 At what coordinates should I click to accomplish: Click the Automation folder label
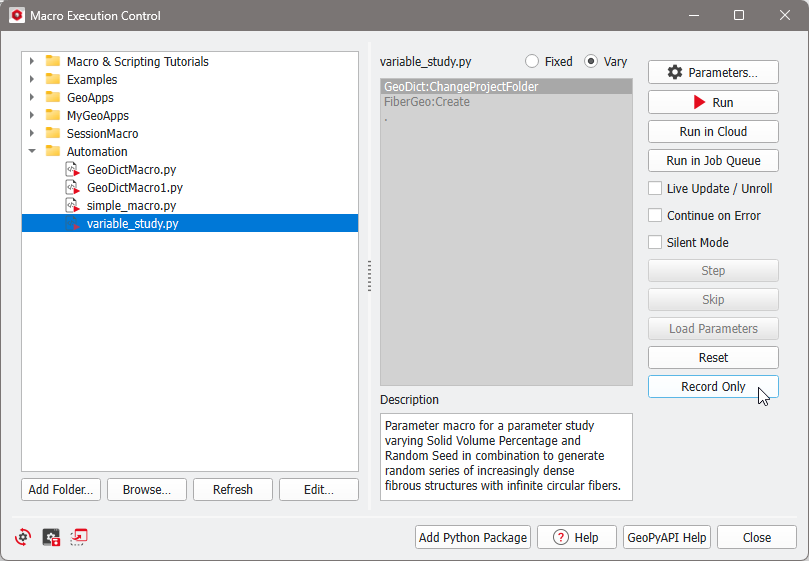point(97,151)
